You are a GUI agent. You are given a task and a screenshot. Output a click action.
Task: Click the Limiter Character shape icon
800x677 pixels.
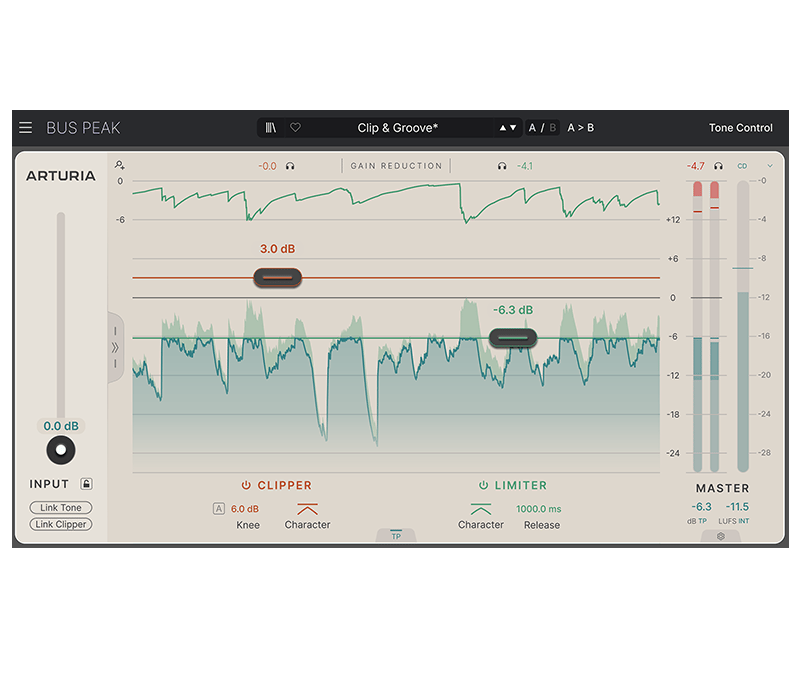481,509
